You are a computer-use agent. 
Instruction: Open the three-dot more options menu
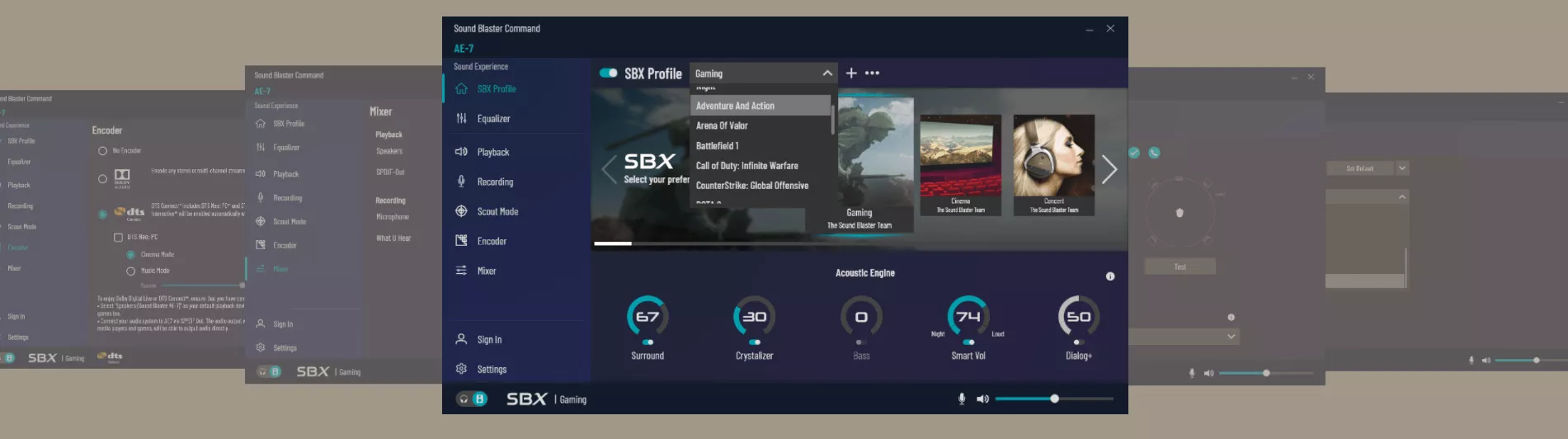[x=872, y=73]
